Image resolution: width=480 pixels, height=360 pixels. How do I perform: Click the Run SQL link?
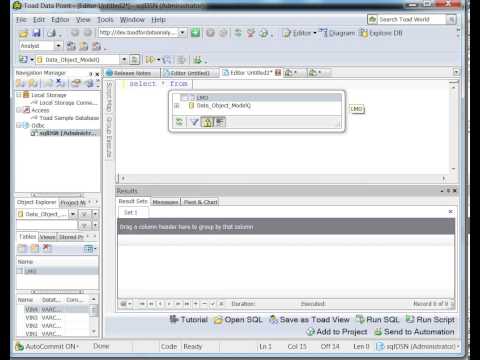point(377,320)
